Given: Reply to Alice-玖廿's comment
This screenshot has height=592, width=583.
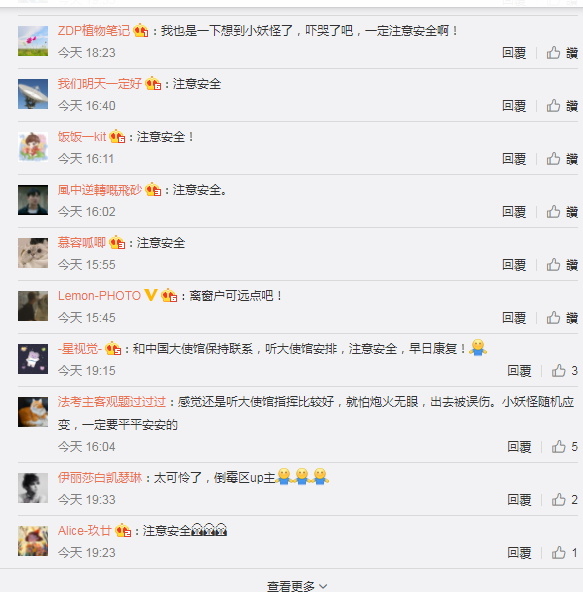Looking at the screenshot, I should pyautogui.click(x=519, y=553).
